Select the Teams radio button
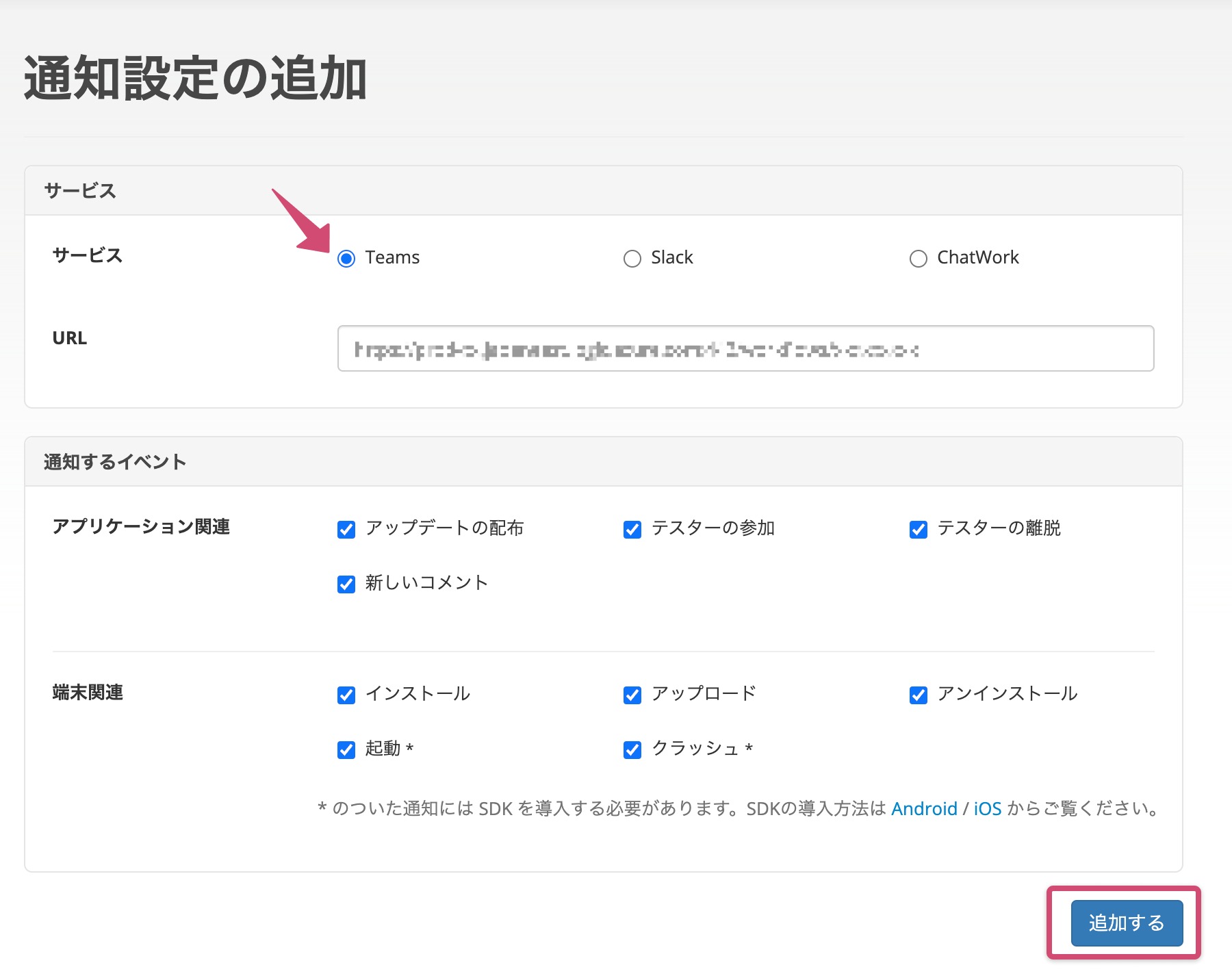Image resolution: width=1232 pixels, height=978 pixels. [348, 258]
